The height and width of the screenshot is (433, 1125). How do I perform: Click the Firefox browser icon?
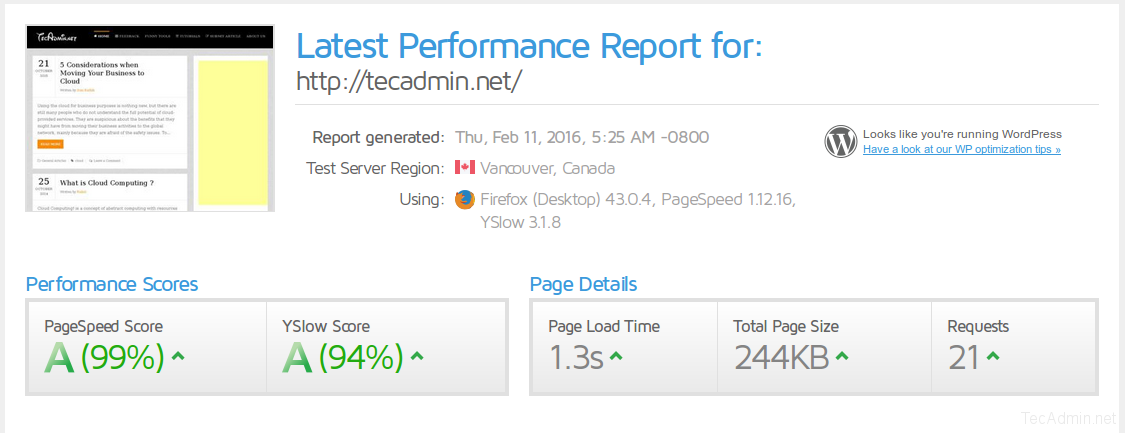[464, 199]
